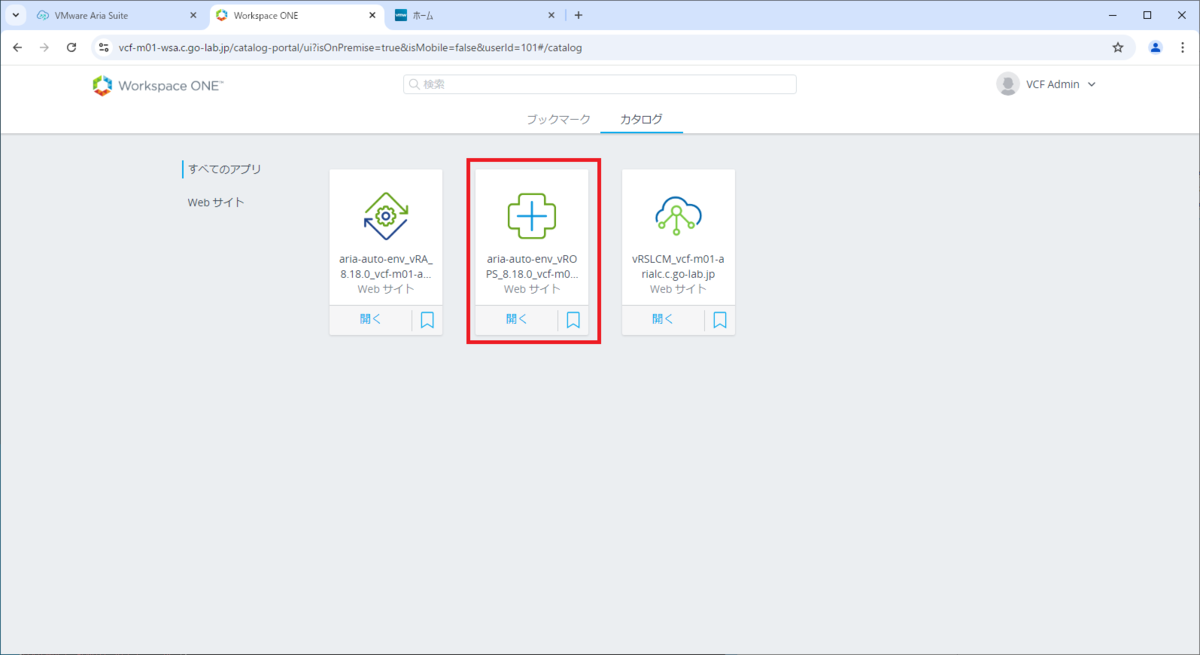This screenshot has width=1200, height=655.
Task: Bookmark this page with star icon
Action: (x=1118, y=47)
